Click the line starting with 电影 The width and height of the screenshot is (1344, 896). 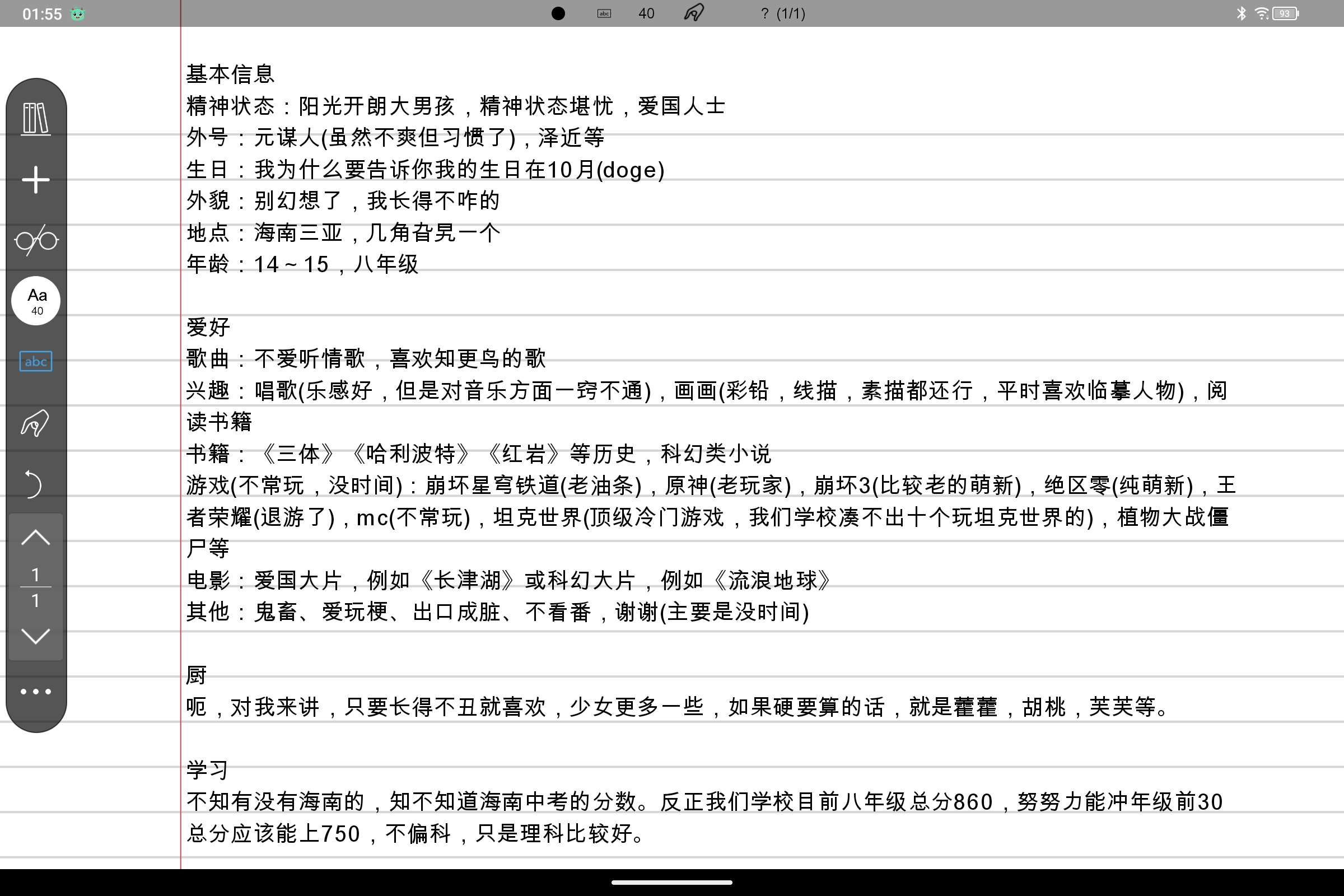(x=508, y=580)
